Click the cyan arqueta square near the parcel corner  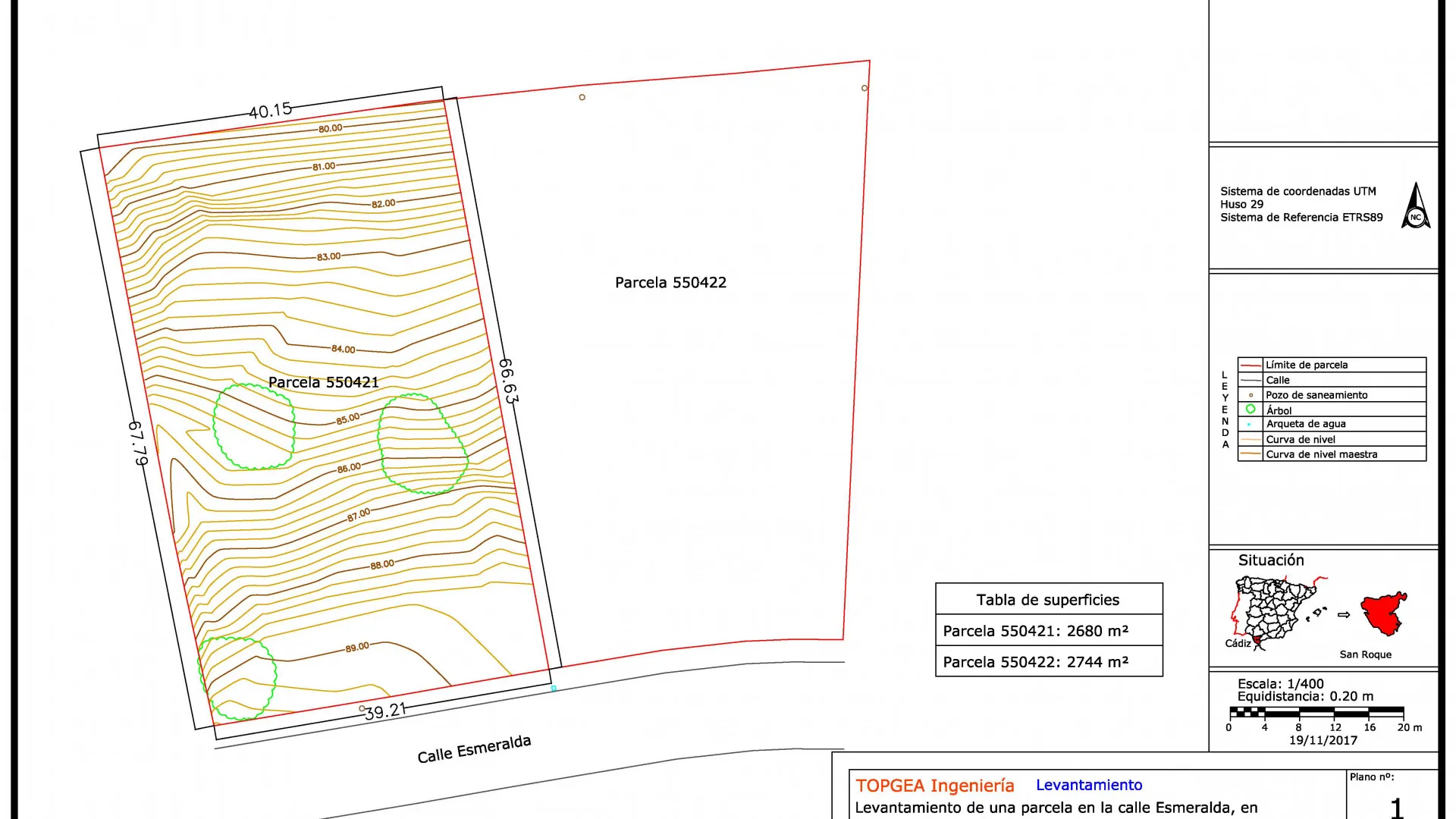553,688
